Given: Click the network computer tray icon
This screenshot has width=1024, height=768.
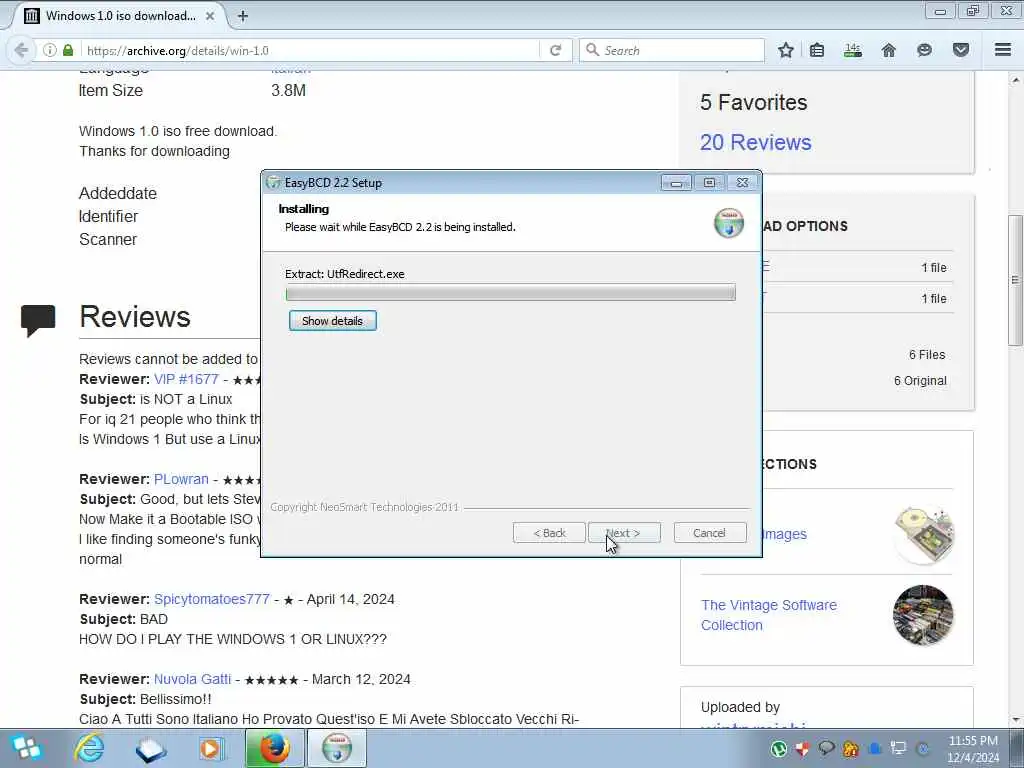Looking at the screenshot, I should tap(899, 748).
